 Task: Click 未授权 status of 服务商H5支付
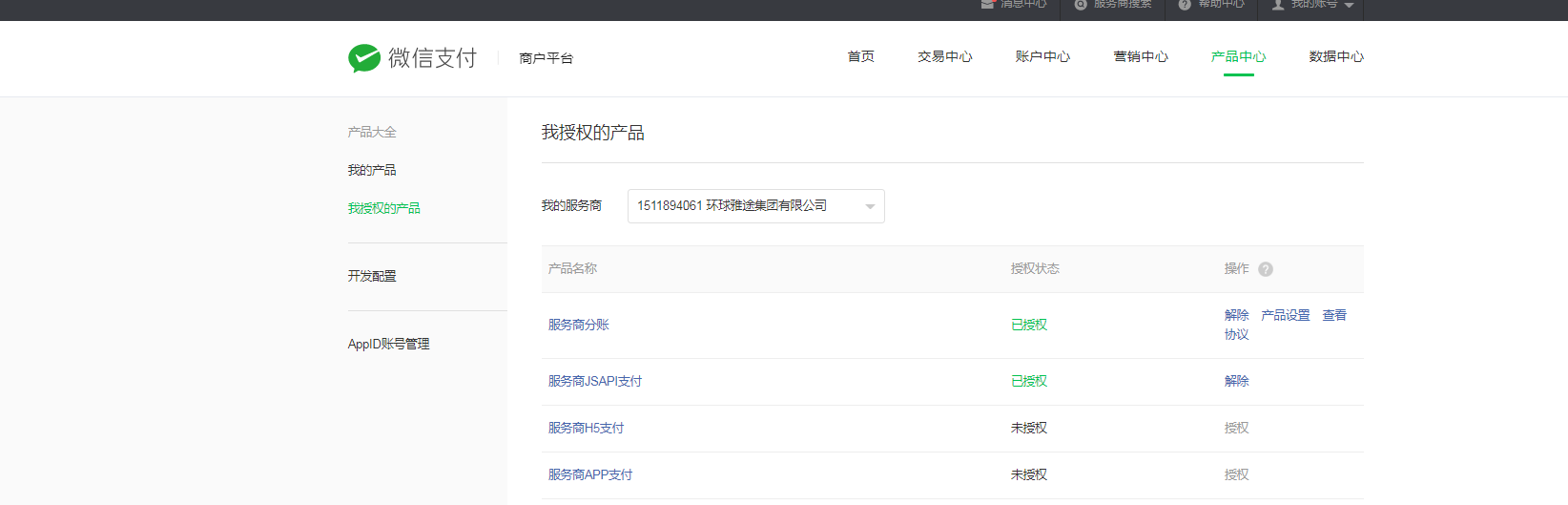[x=1029, y=428]
